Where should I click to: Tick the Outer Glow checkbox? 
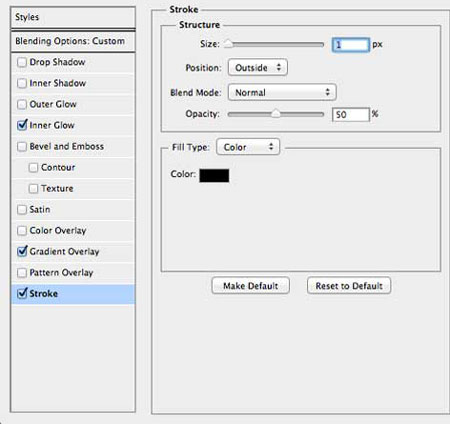tap(22, 104)
